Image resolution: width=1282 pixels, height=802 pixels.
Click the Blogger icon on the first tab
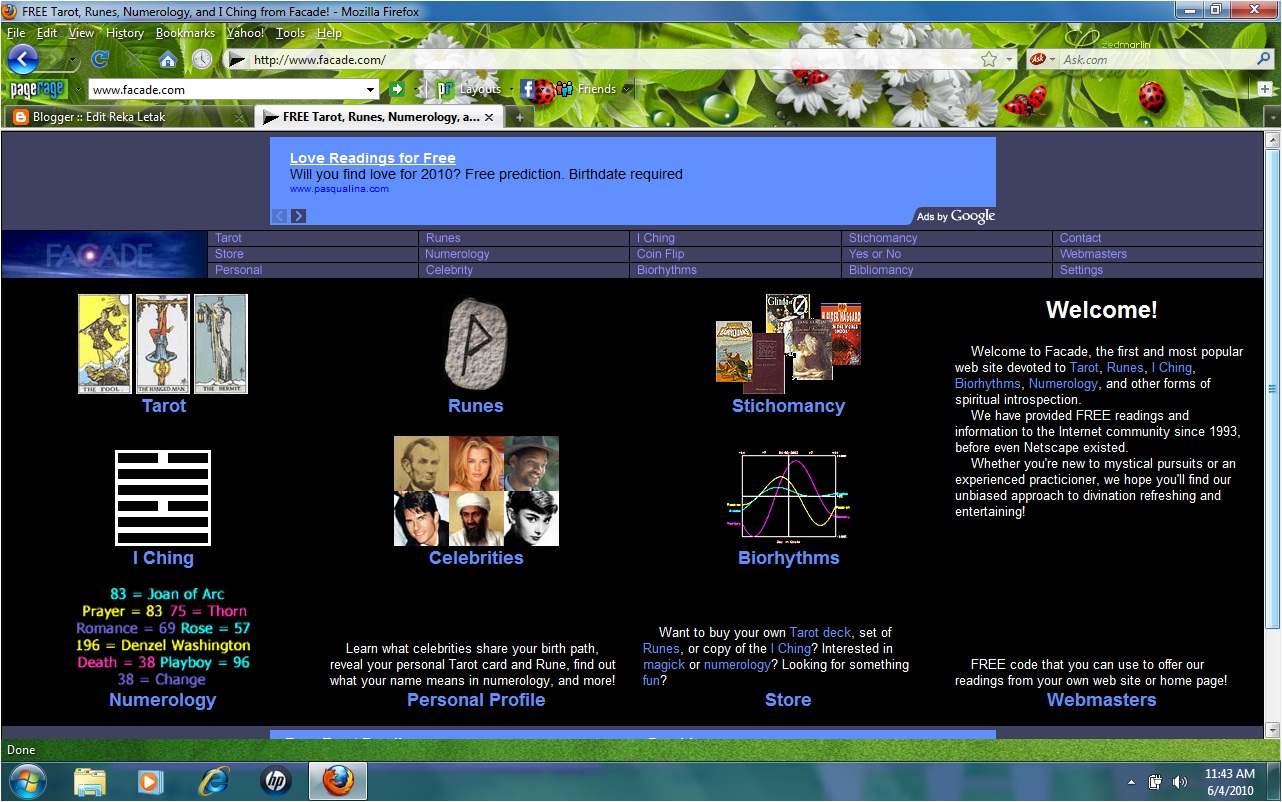point(20,117)
